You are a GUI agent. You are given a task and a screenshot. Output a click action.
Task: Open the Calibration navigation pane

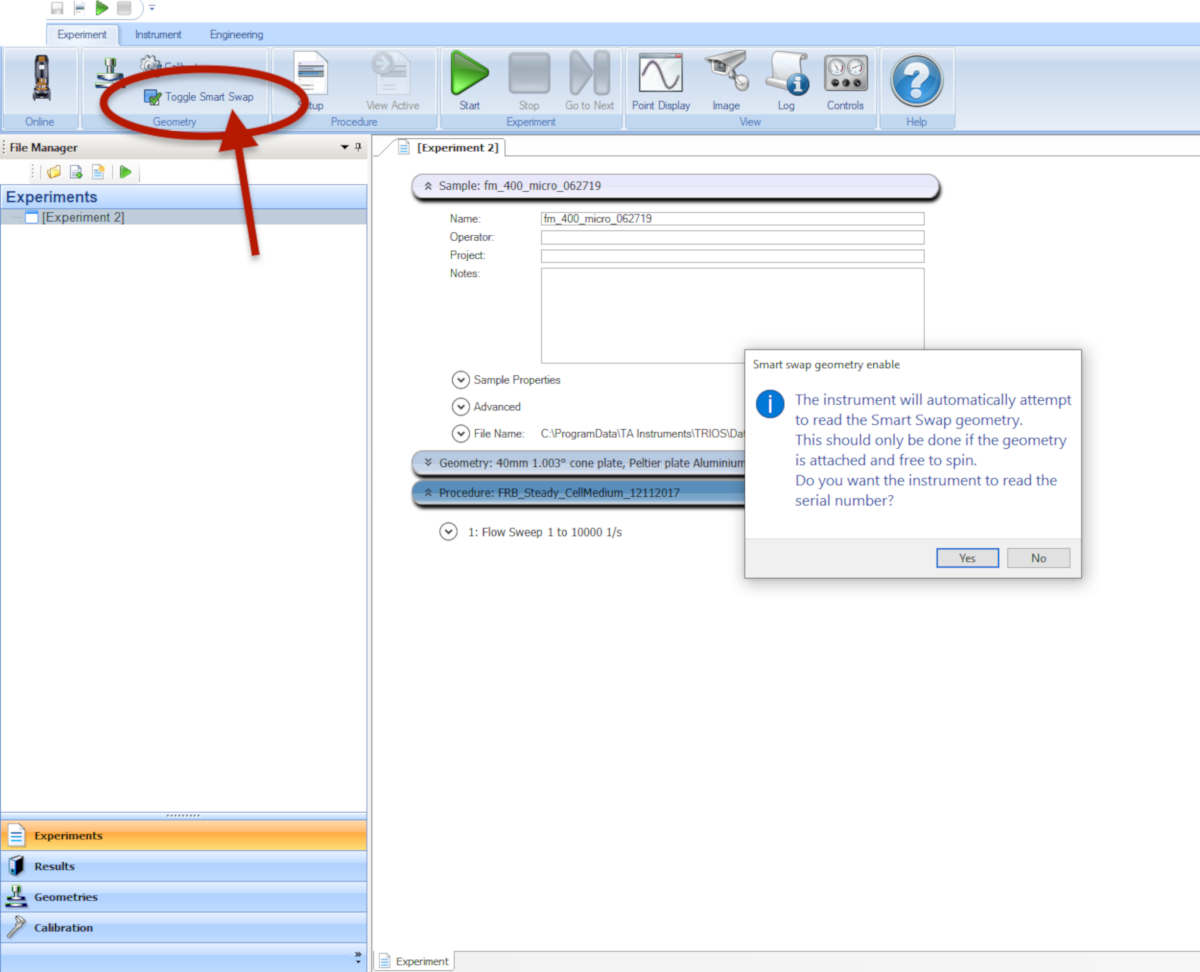[x=184, y=928]
